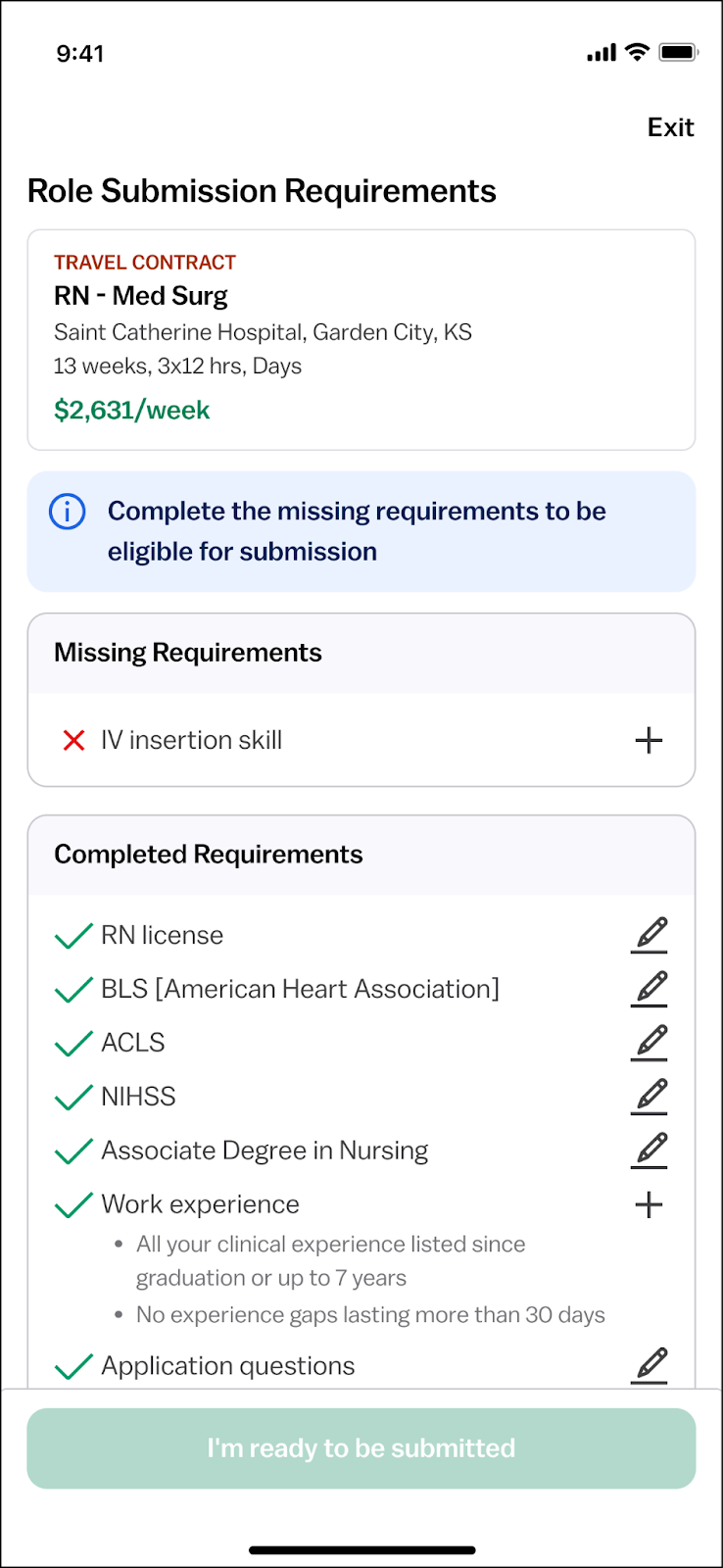Click the green checkmark beside RN license
Image resolution: width=723 pixels, height=1568 pixels.
point(73,936)
